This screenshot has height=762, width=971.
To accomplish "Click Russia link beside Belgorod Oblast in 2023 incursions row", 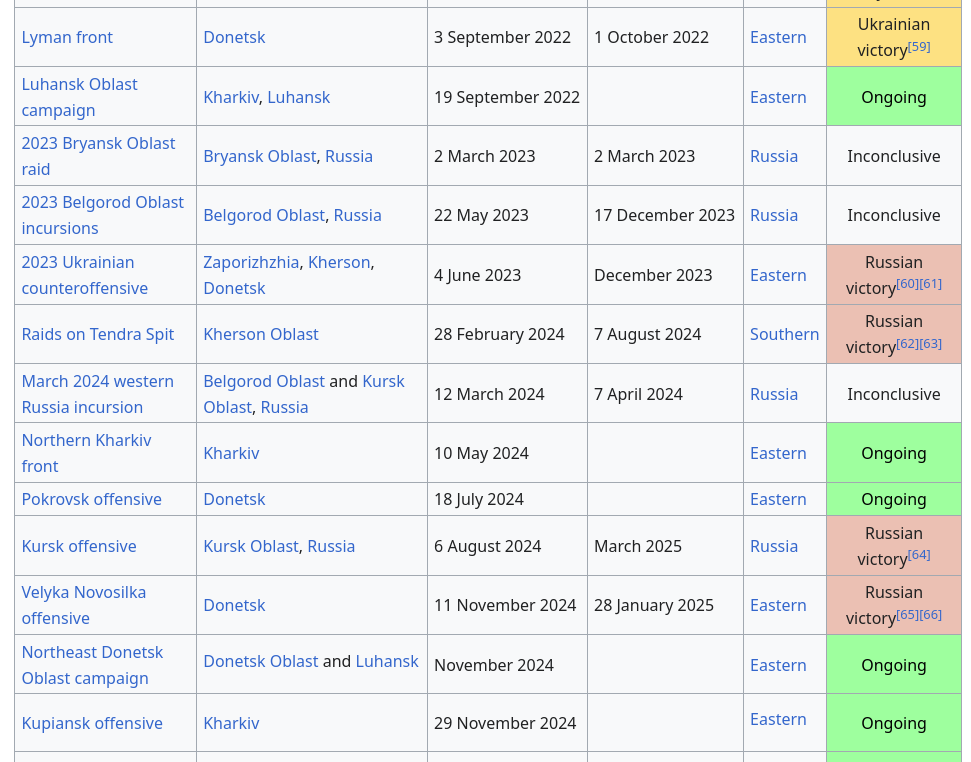I will pyautogui.click(x=357, y=215).
